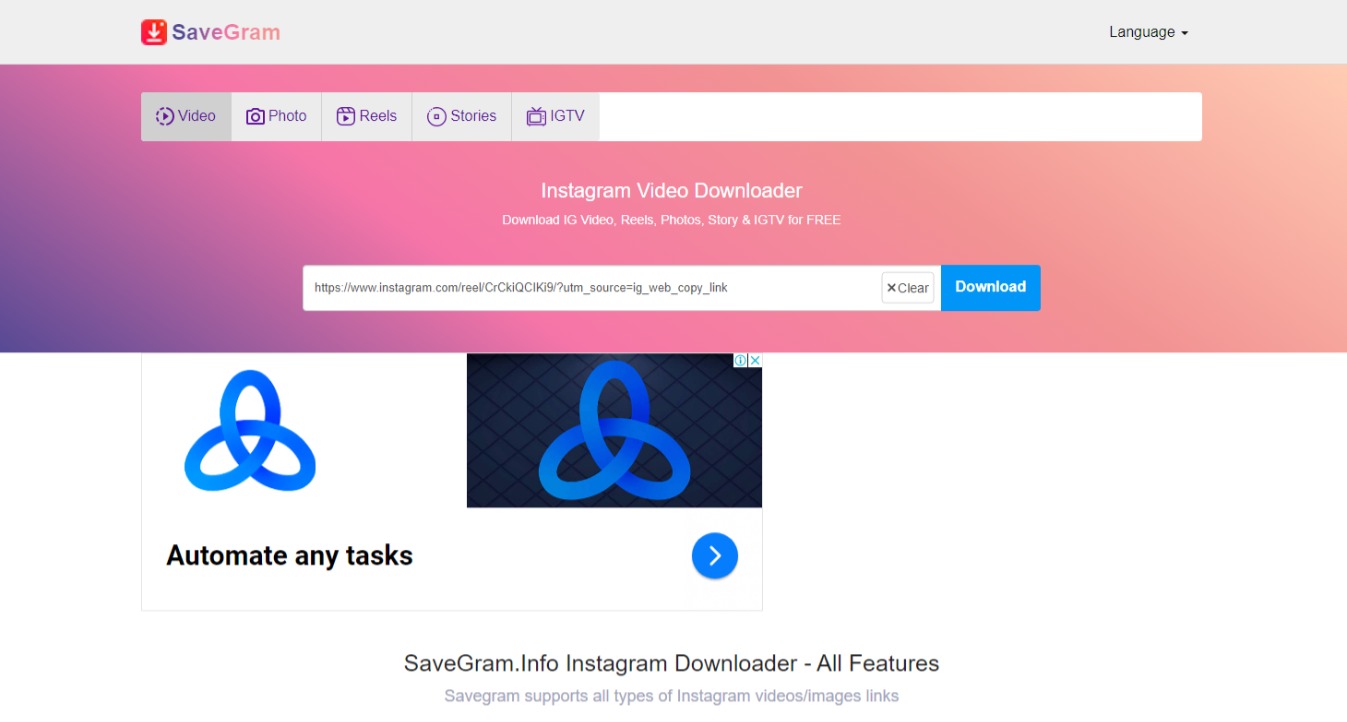The width and height of the screenshot is (1347, 722).
Task: Open the 'Automate any tasks' ad headline
Action: click(290, 555)
